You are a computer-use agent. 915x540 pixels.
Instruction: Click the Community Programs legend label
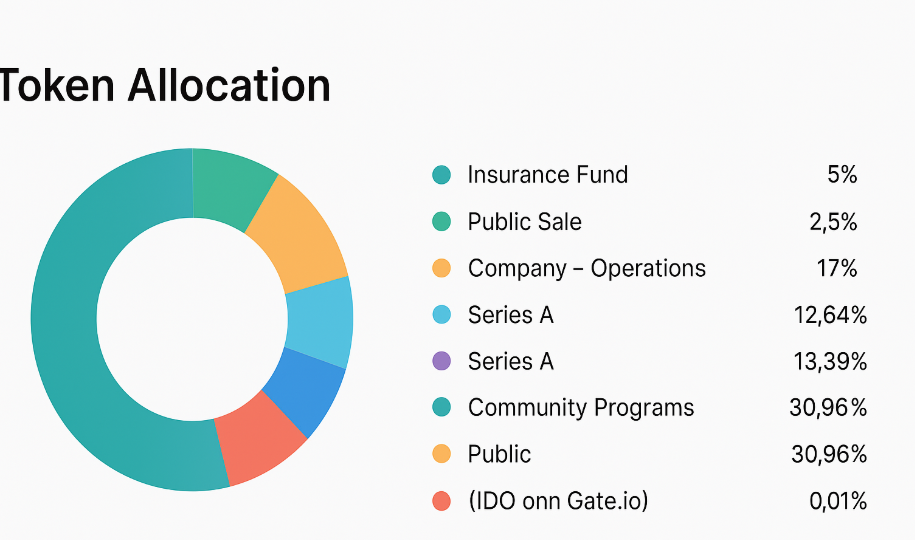pos(580,408)
